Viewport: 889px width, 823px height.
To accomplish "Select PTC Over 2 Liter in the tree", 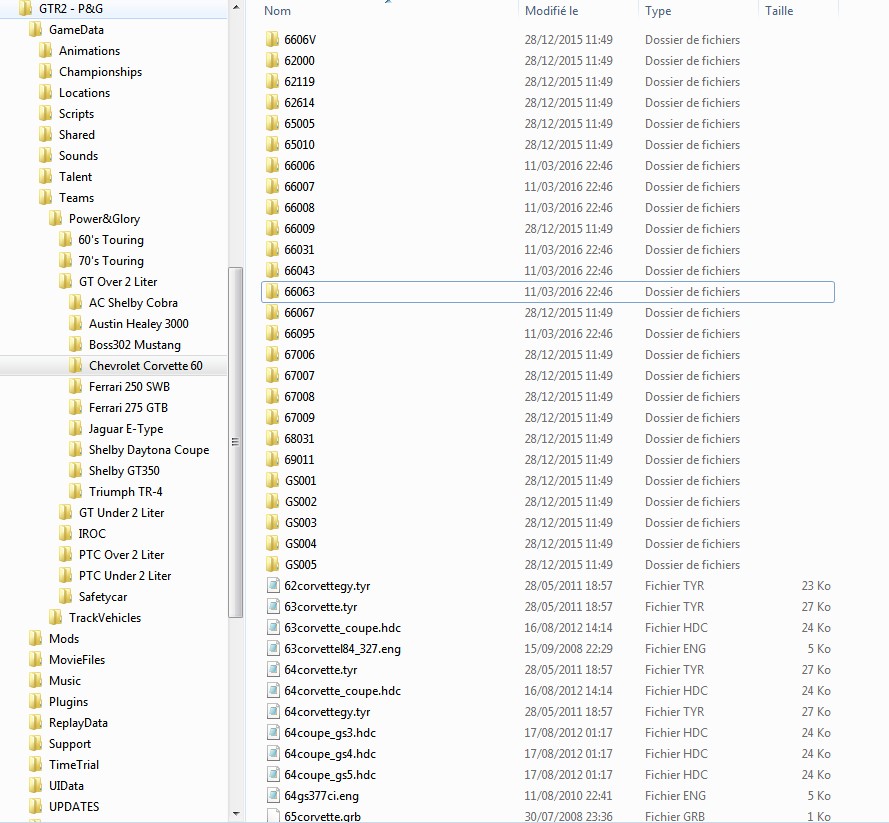I will (121, 554).
